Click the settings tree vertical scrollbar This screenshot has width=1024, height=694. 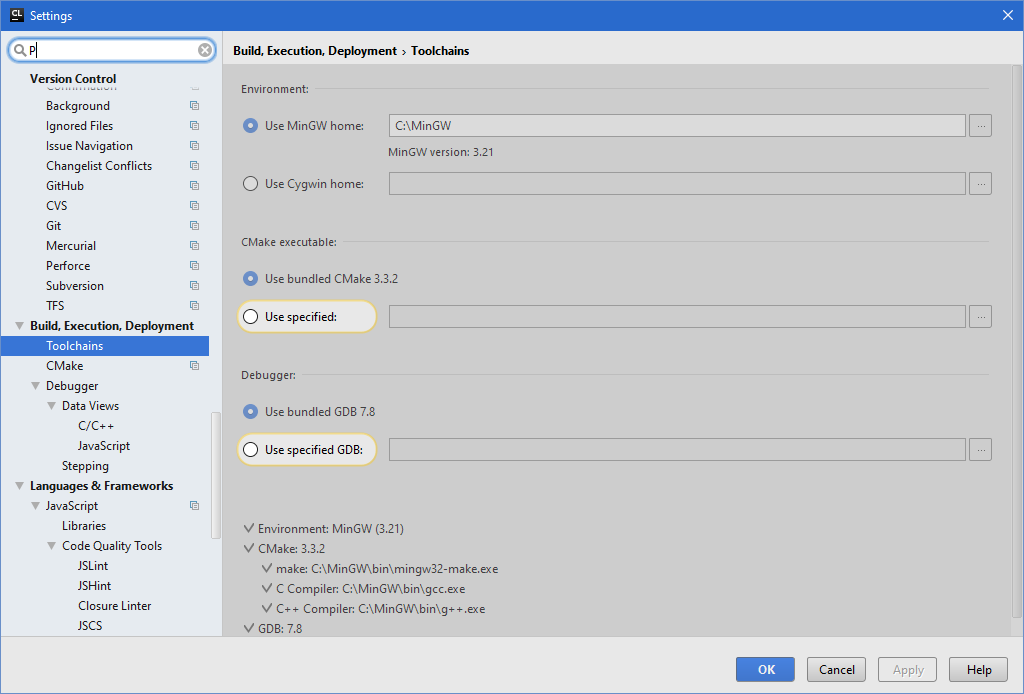[x=216, y=475]
